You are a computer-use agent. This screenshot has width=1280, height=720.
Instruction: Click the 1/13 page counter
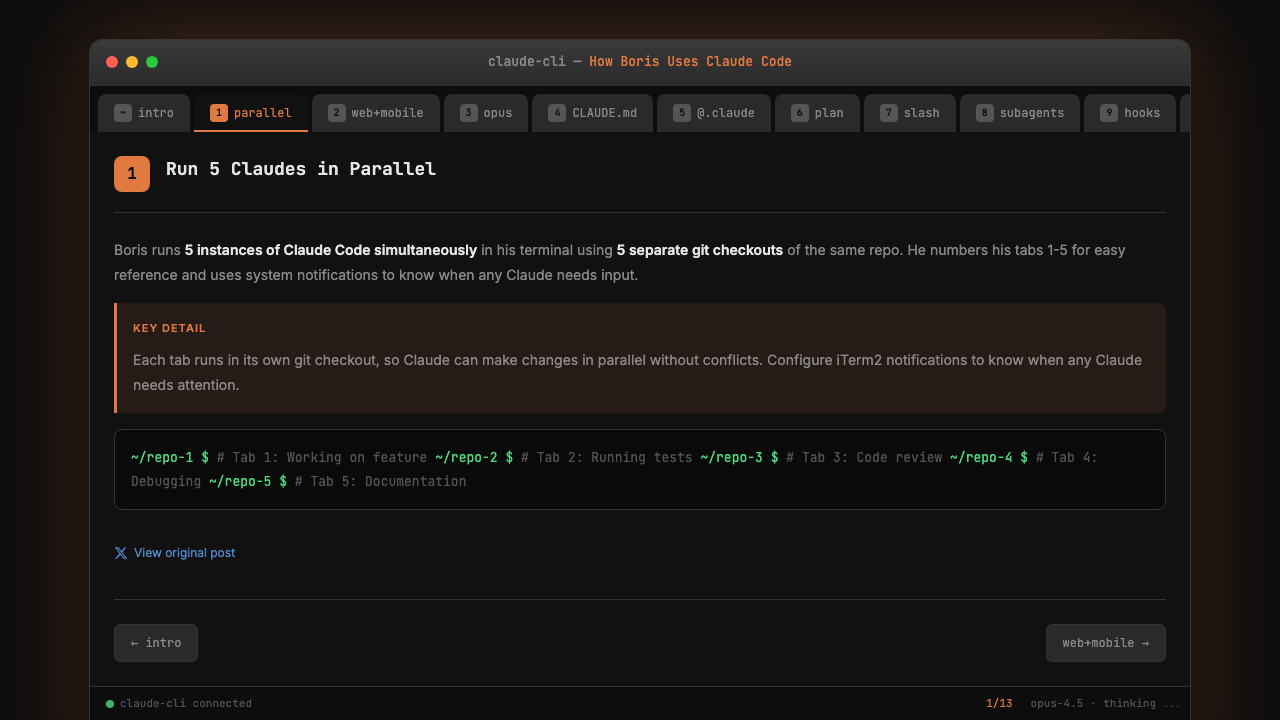coord(999,704)
